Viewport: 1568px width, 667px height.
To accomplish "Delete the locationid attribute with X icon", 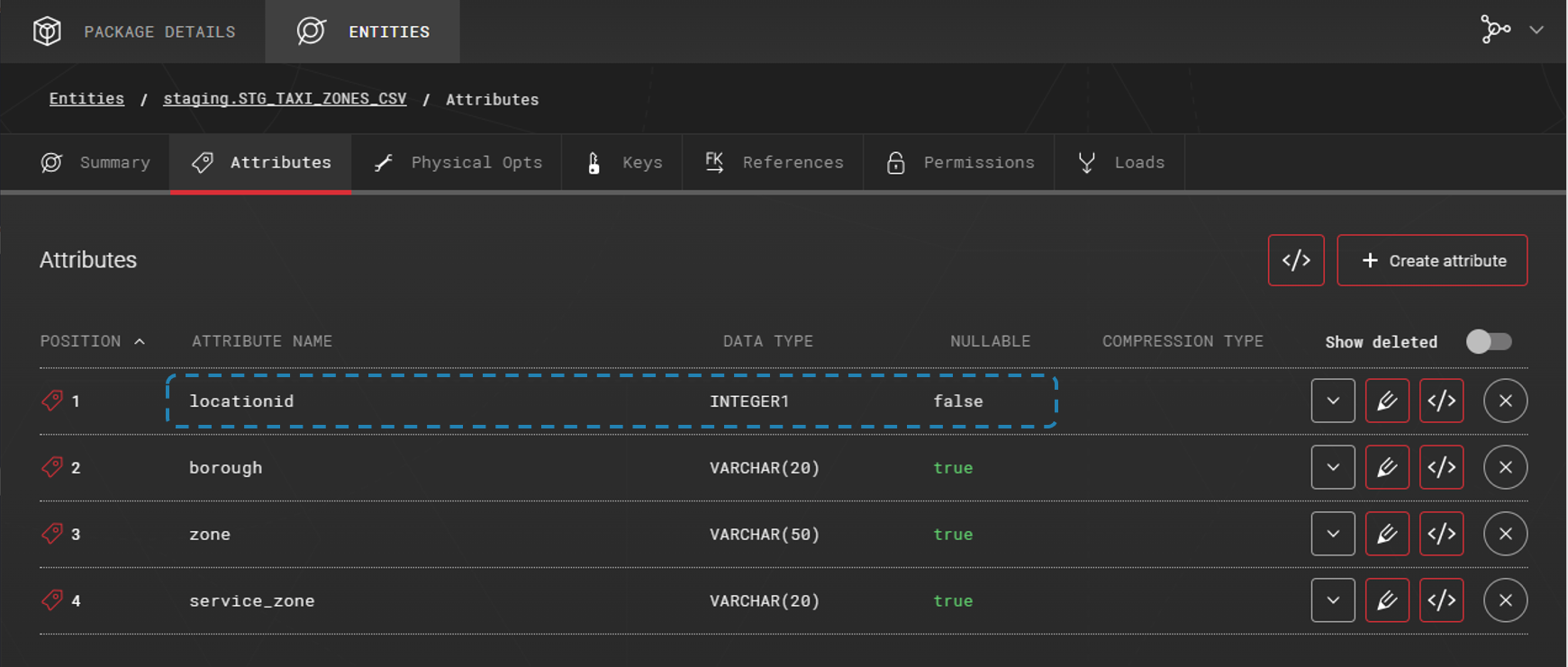I will (1505, 401).
